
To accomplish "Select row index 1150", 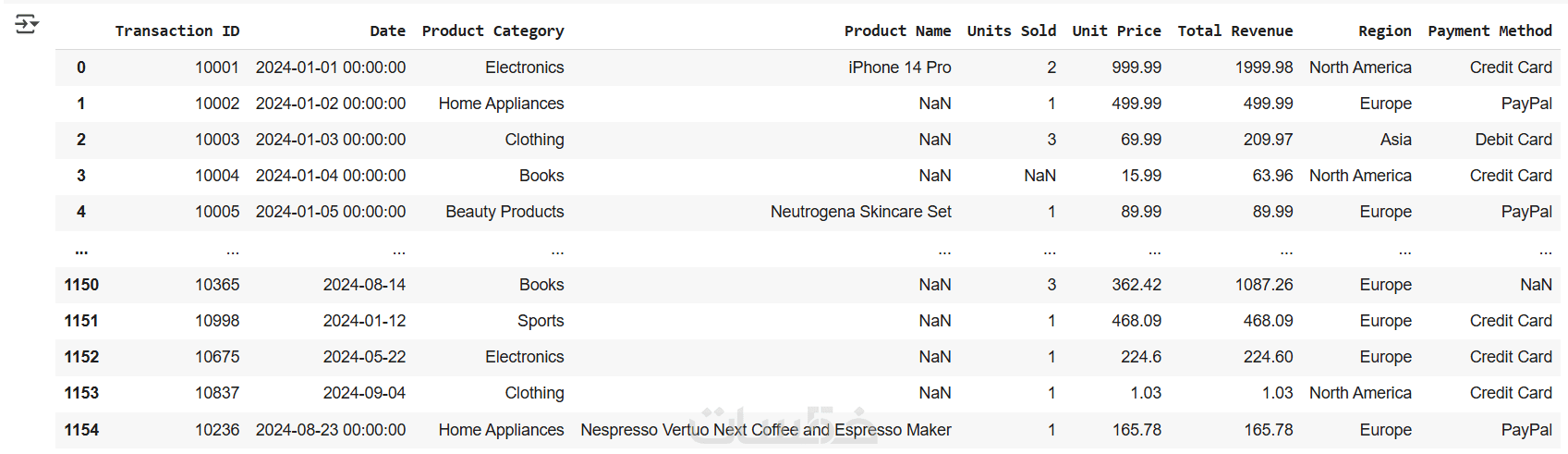I will pyautogui.click(x=81, y=285).
